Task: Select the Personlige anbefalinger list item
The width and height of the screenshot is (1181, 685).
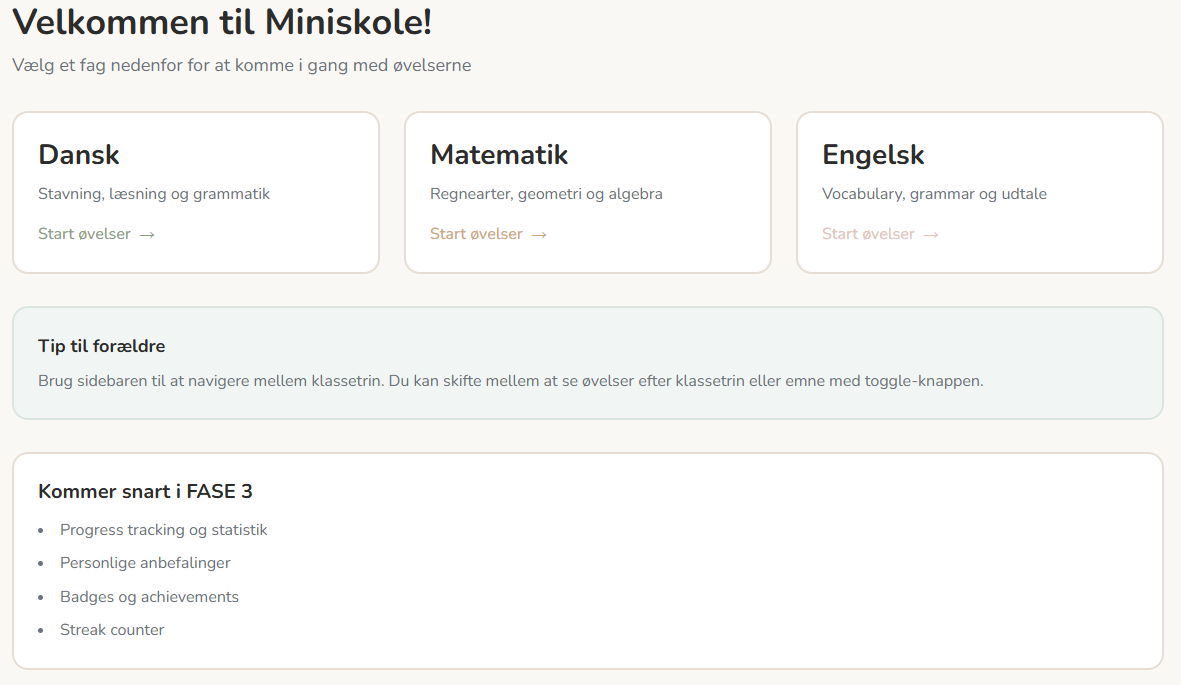Action: pos(145,563)
